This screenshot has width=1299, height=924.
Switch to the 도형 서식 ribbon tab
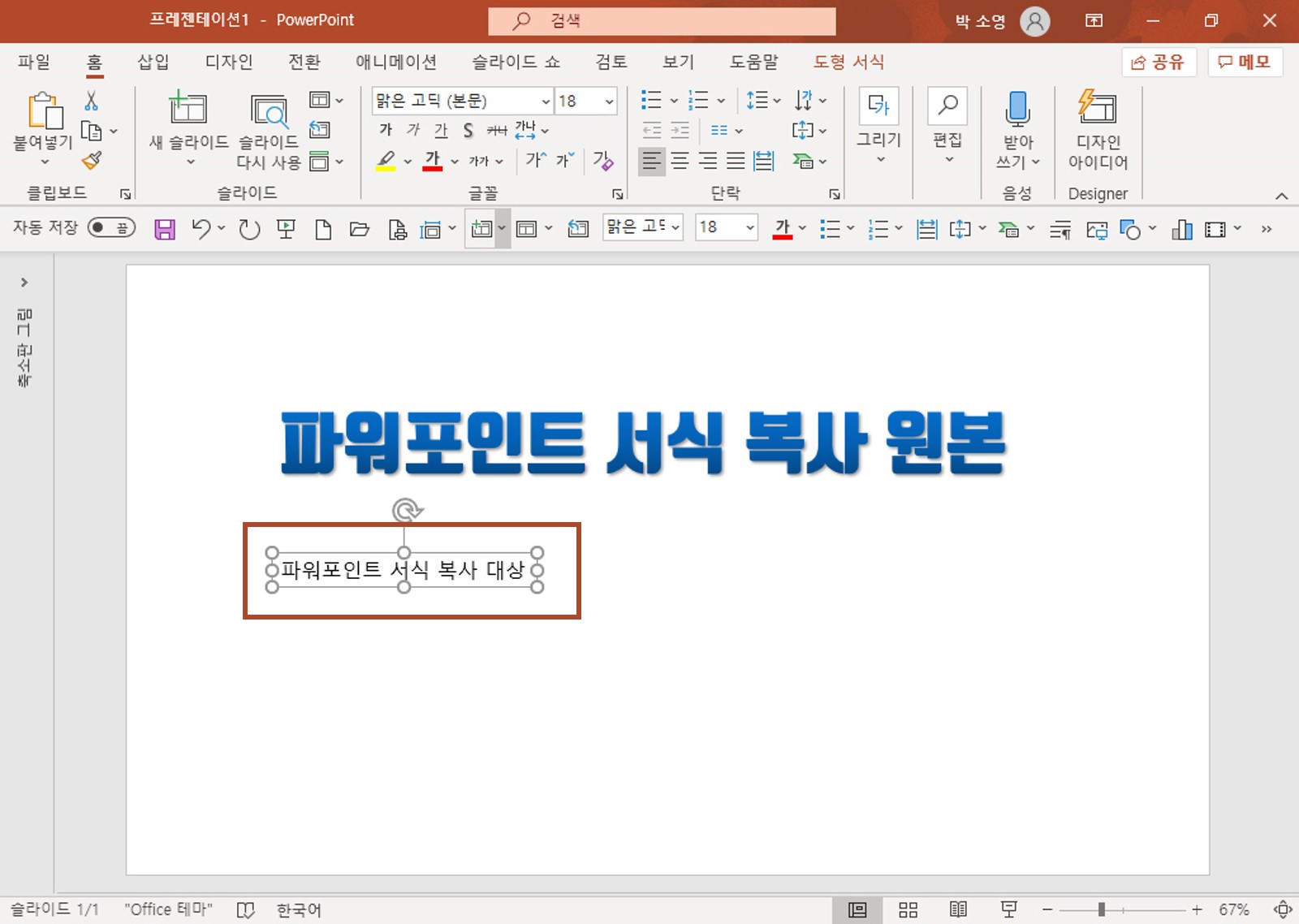coord(849,62)
